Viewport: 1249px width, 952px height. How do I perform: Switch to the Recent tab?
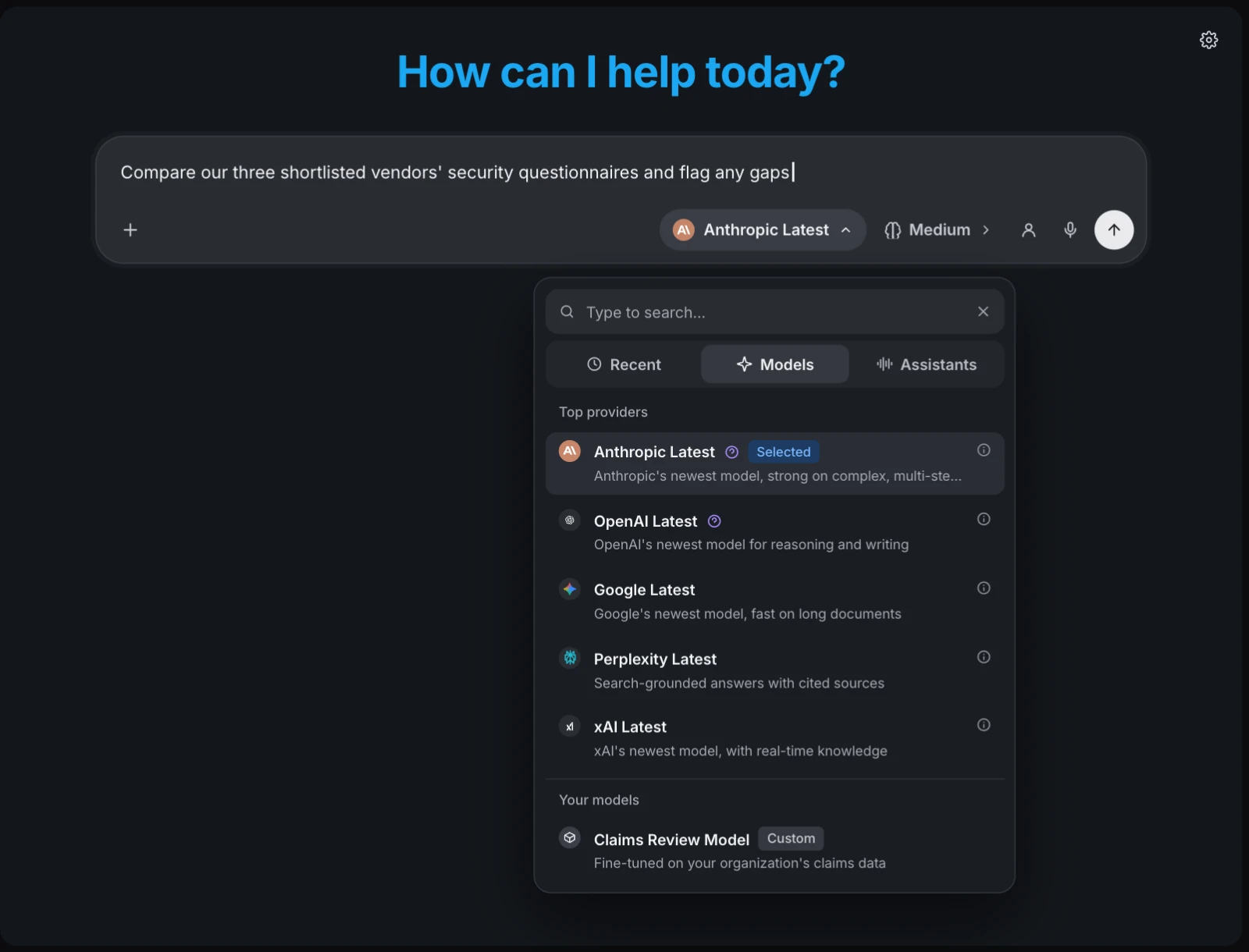624,364
